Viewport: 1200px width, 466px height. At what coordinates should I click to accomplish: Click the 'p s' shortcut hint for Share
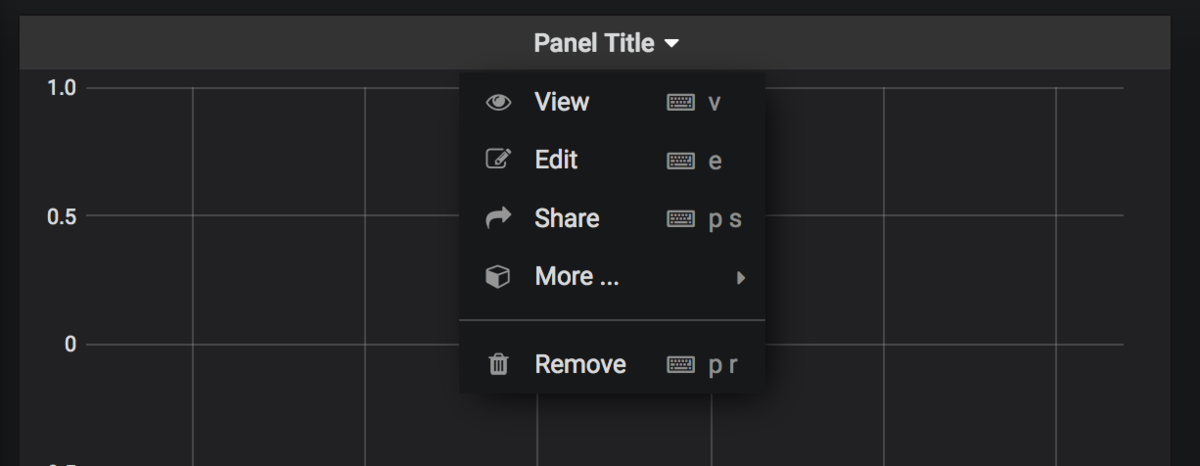point(725,219)
